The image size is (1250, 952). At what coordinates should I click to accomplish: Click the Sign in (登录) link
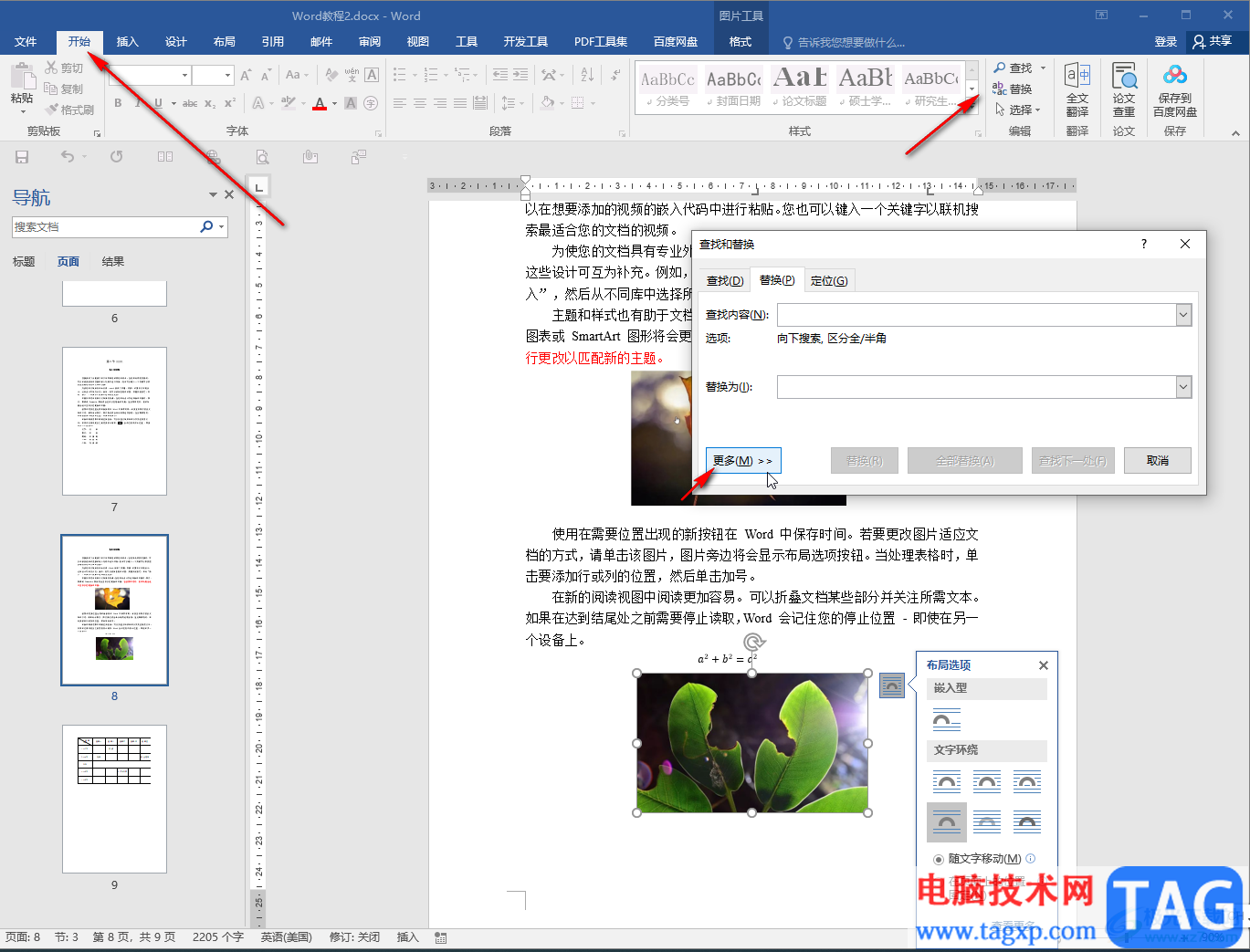tap(1166, 42)
